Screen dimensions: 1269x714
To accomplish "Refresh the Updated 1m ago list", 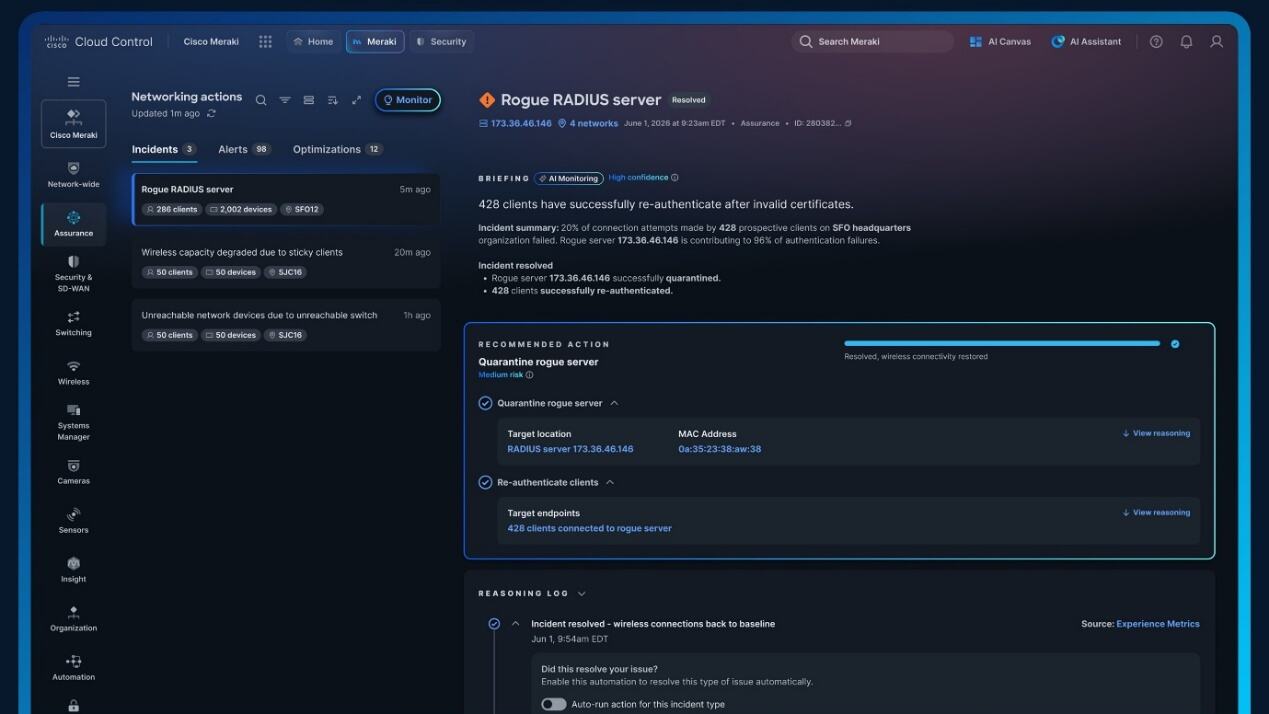I will 211,114.
